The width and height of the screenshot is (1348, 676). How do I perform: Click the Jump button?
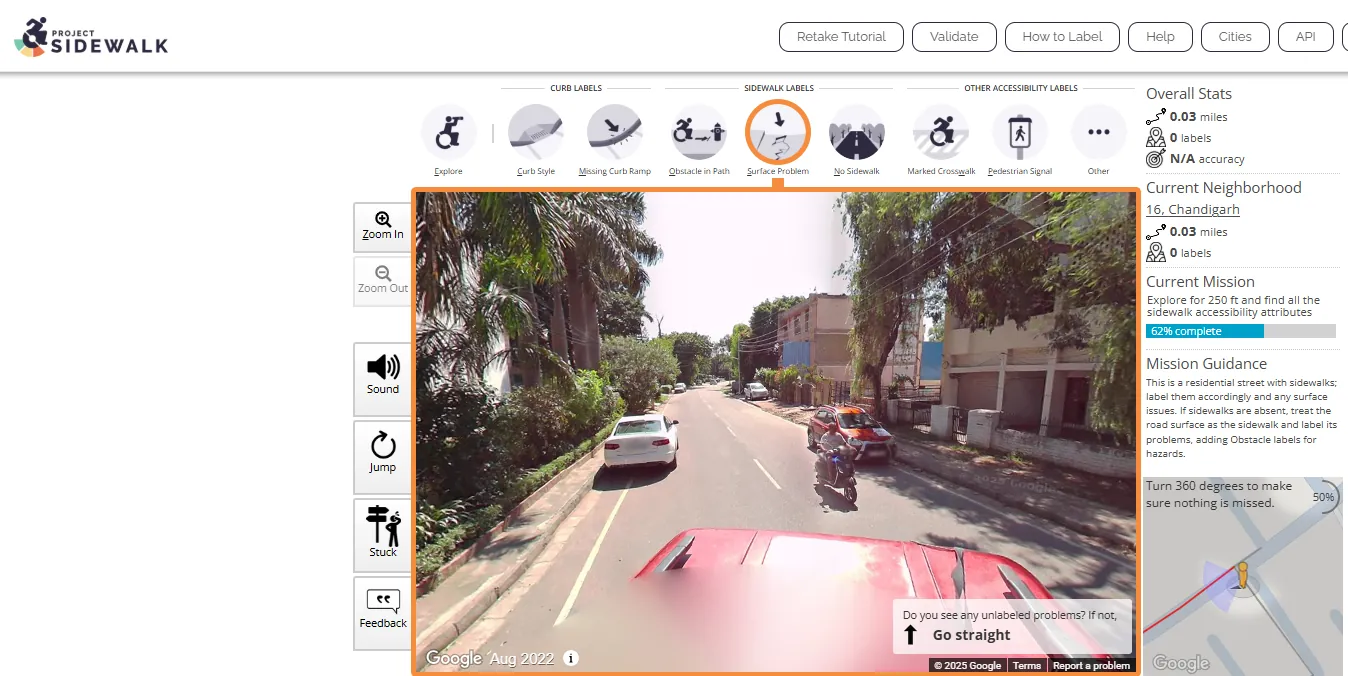383,456
